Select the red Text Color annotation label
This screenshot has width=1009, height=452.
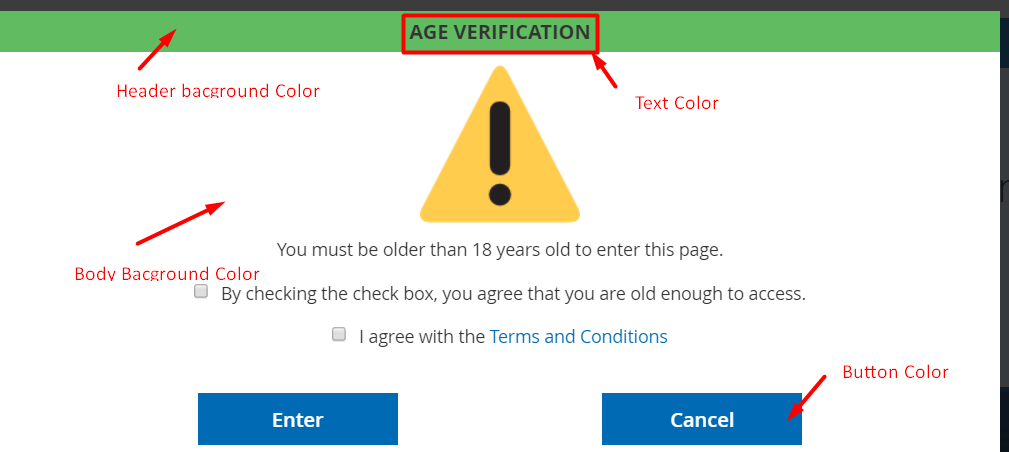(x=677, y=103)
